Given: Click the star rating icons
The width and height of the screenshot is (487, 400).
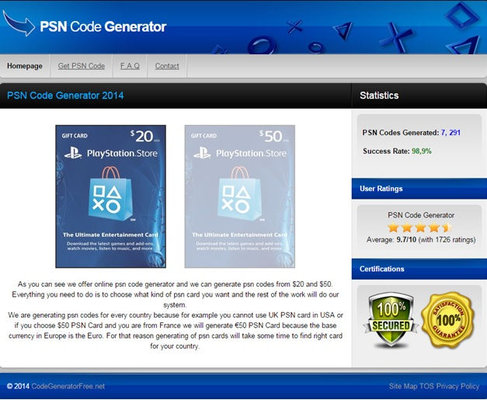Looking at the screenshot, I should [x=420, y=228].
